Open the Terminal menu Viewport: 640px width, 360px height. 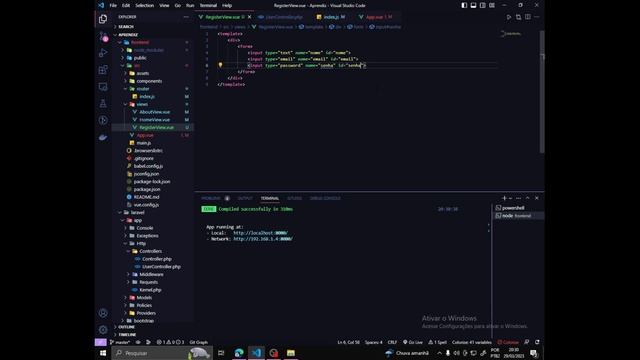click(208, 5)
